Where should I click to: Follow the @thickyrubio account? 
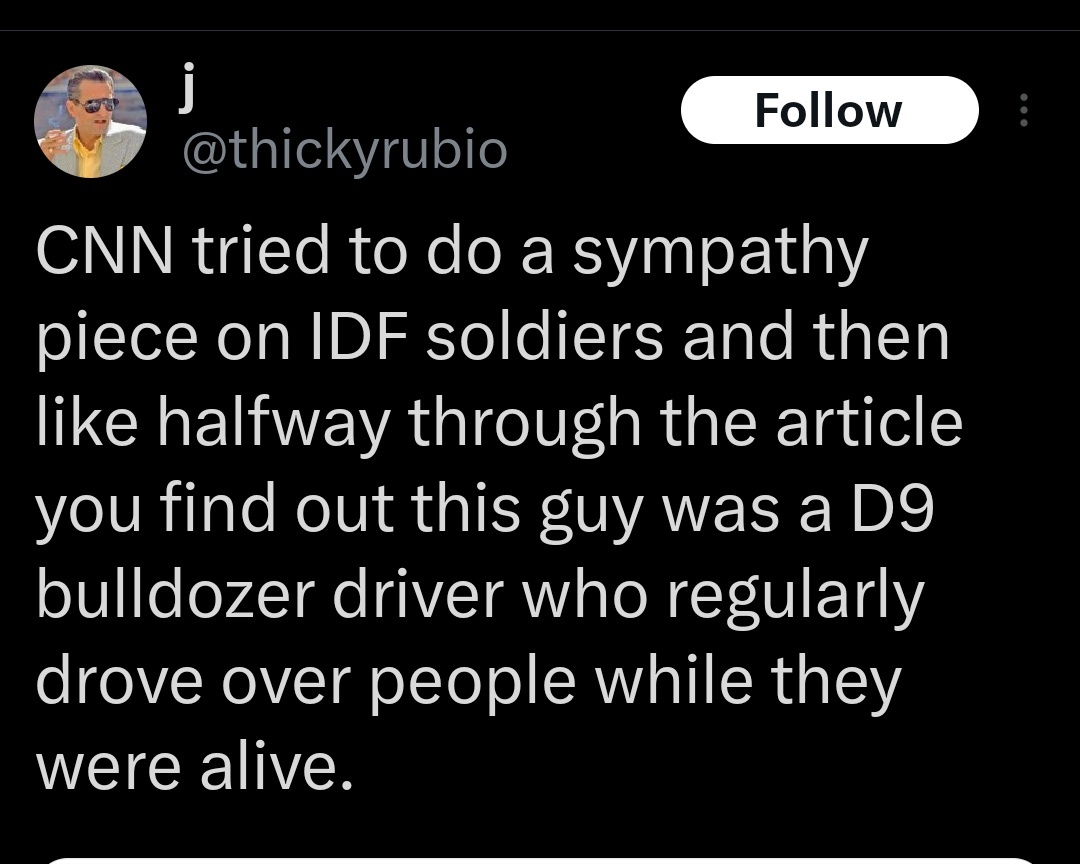click(829, 110)
